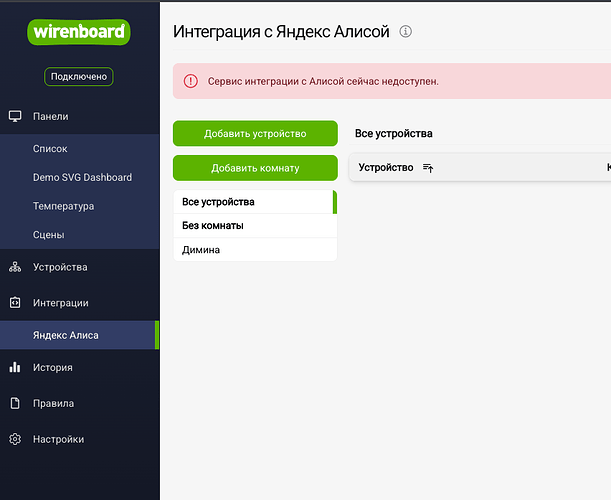
Task: Click the Настройки gear icon
Action: tap(15, 439)
